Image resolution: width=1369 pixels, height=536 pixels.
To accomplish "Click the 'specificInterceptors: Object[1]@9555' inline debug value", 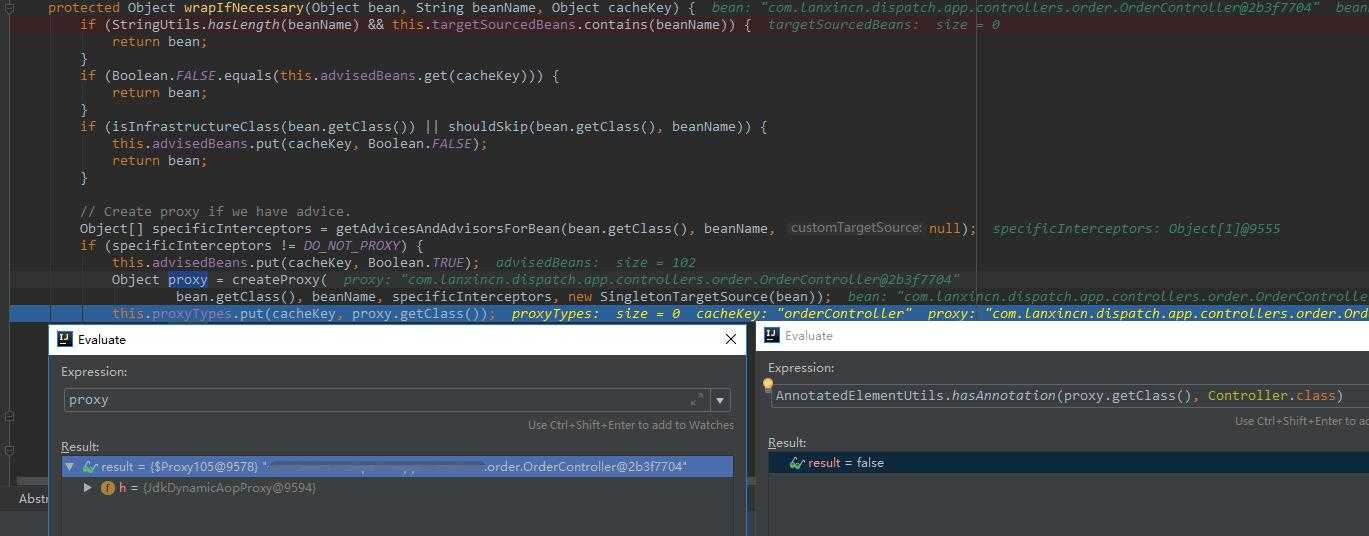I will point(1136,229).
